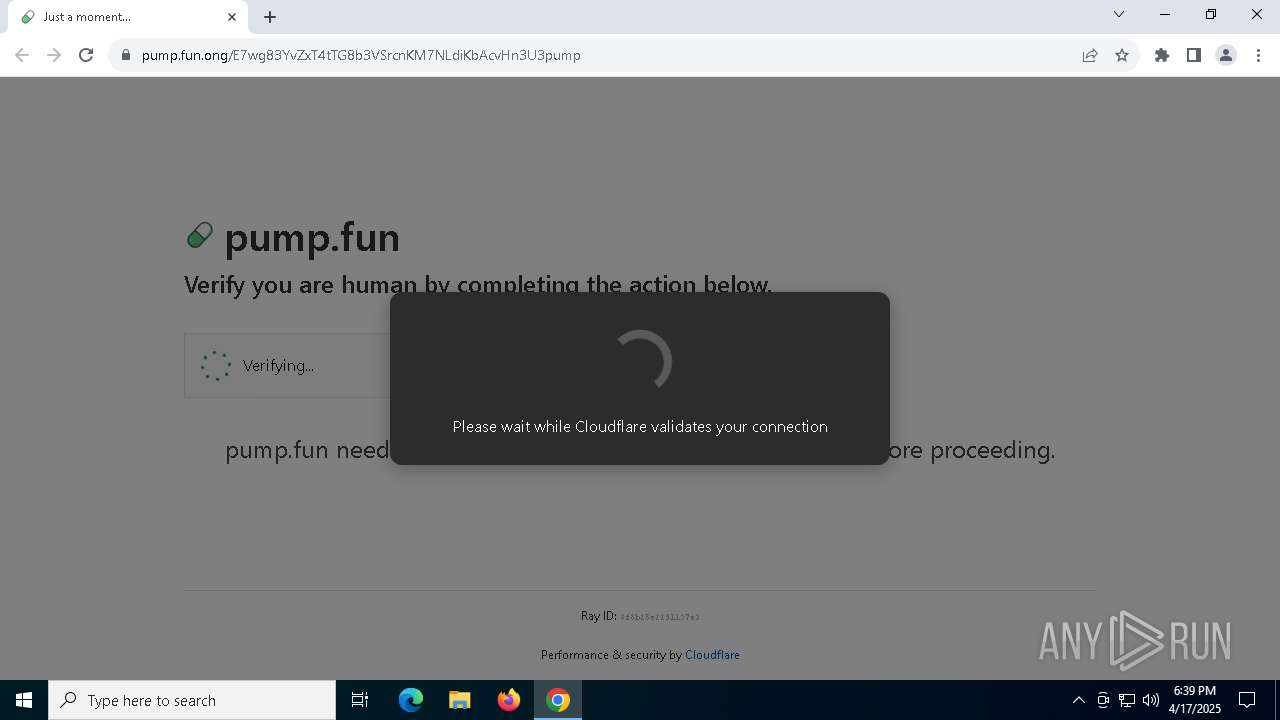Restore down the Chrome window
Viewport: 1280px width, 720px height.
1211,15
